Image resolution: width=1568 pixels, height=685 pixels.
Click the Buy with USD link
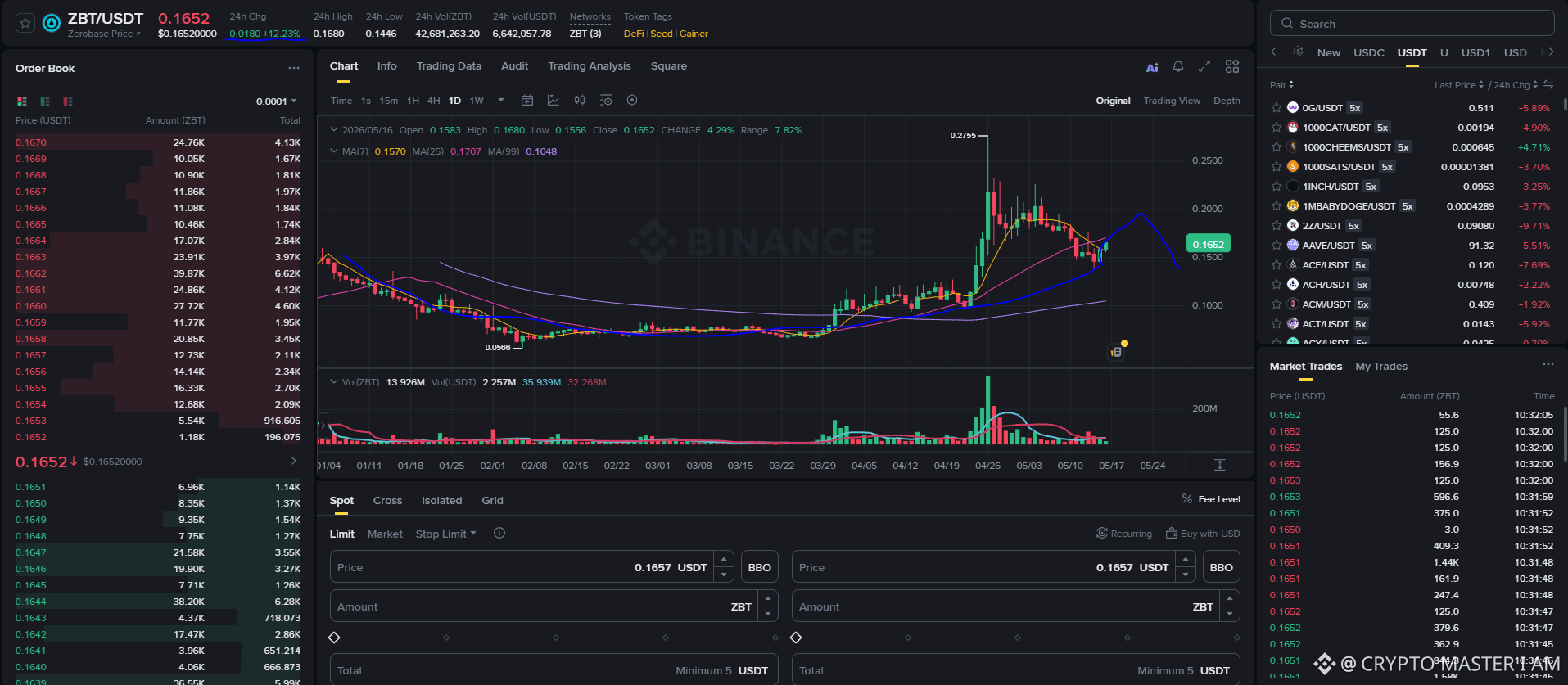(1203, 533)
